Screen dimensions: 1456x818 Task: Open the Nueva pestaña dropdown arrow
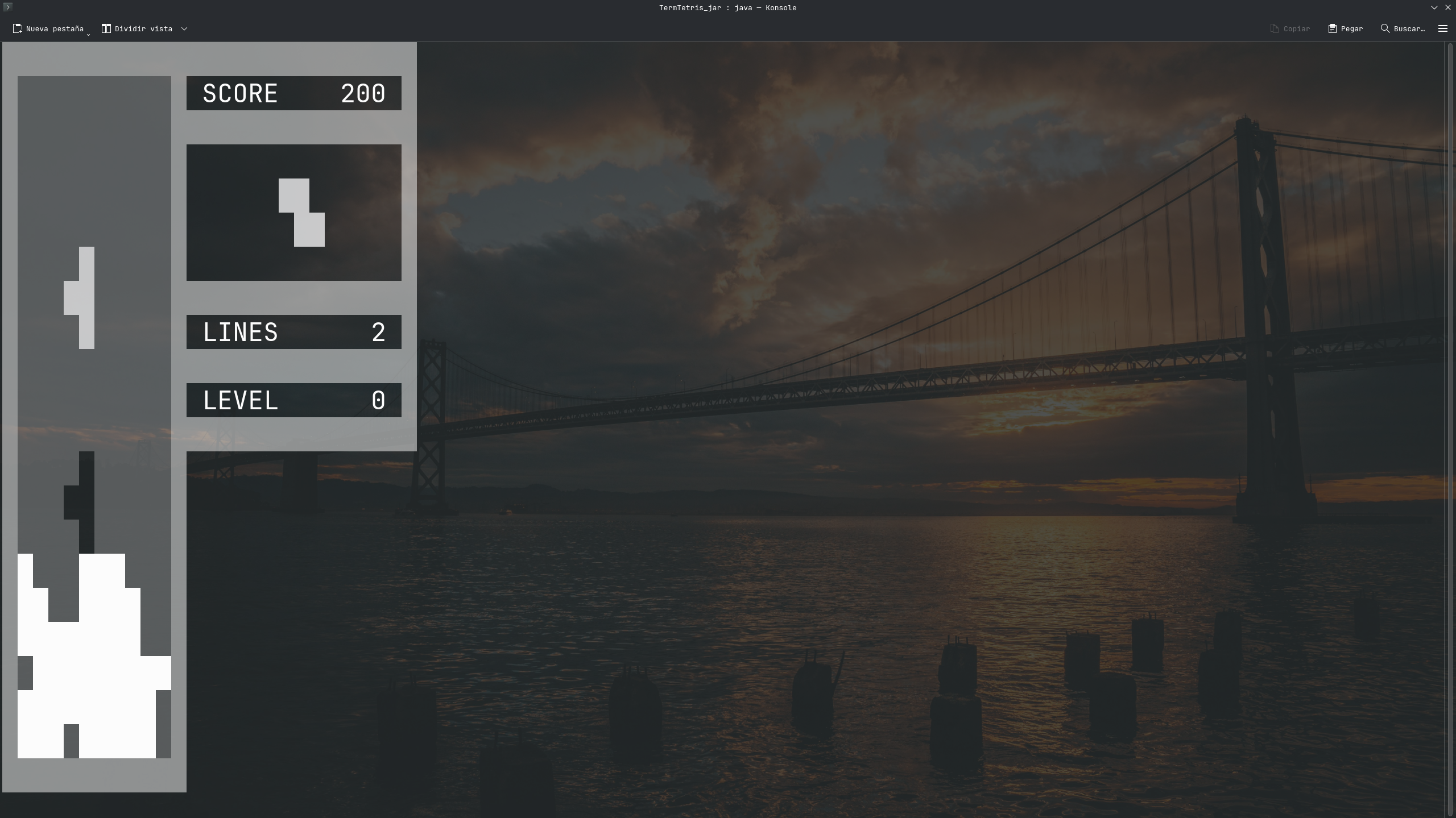pos(88,35)
